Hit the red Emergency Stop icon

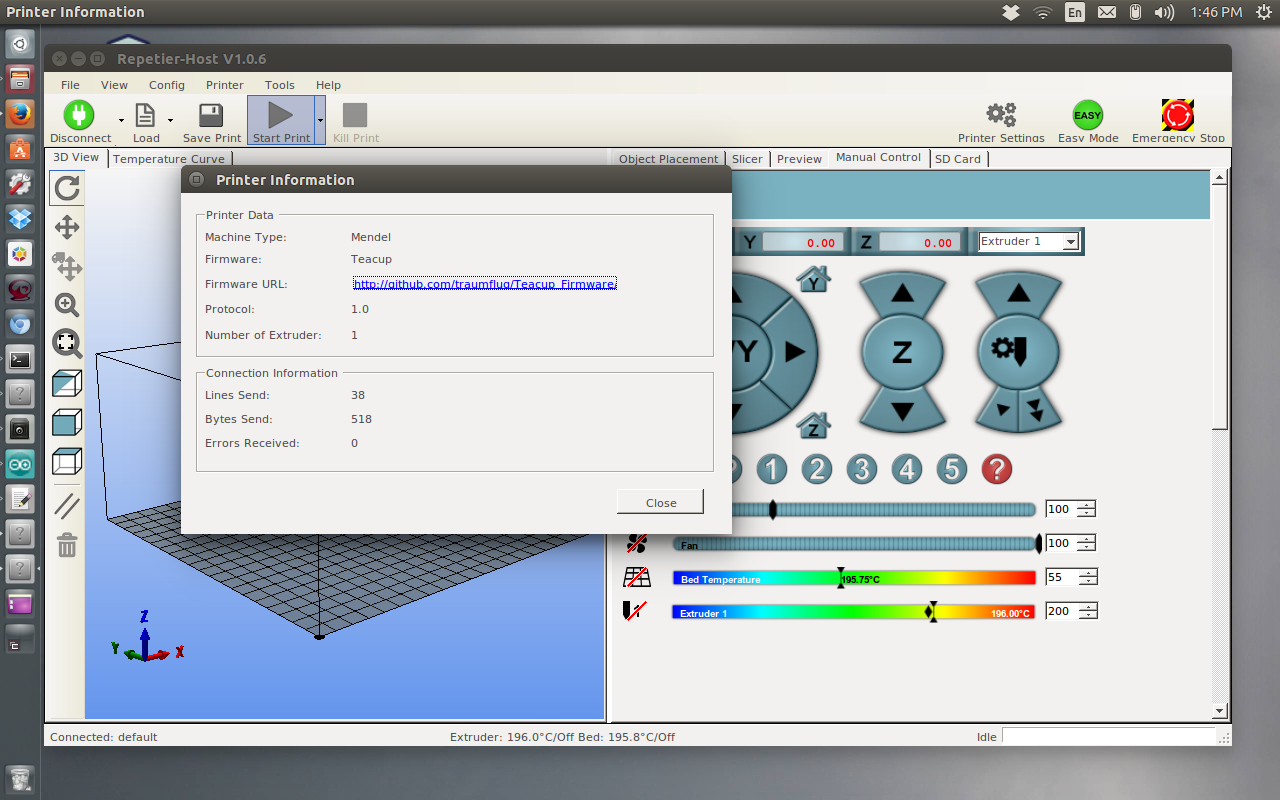click(1177, 115)
